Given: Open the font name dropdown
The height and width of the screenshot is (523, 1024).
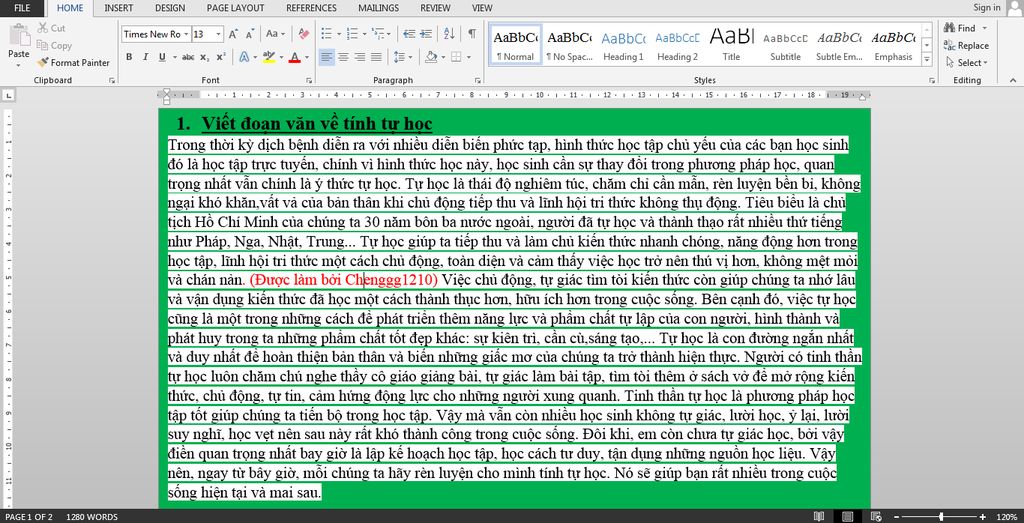Looking at the screenshot, I should (x=186, y=34).
